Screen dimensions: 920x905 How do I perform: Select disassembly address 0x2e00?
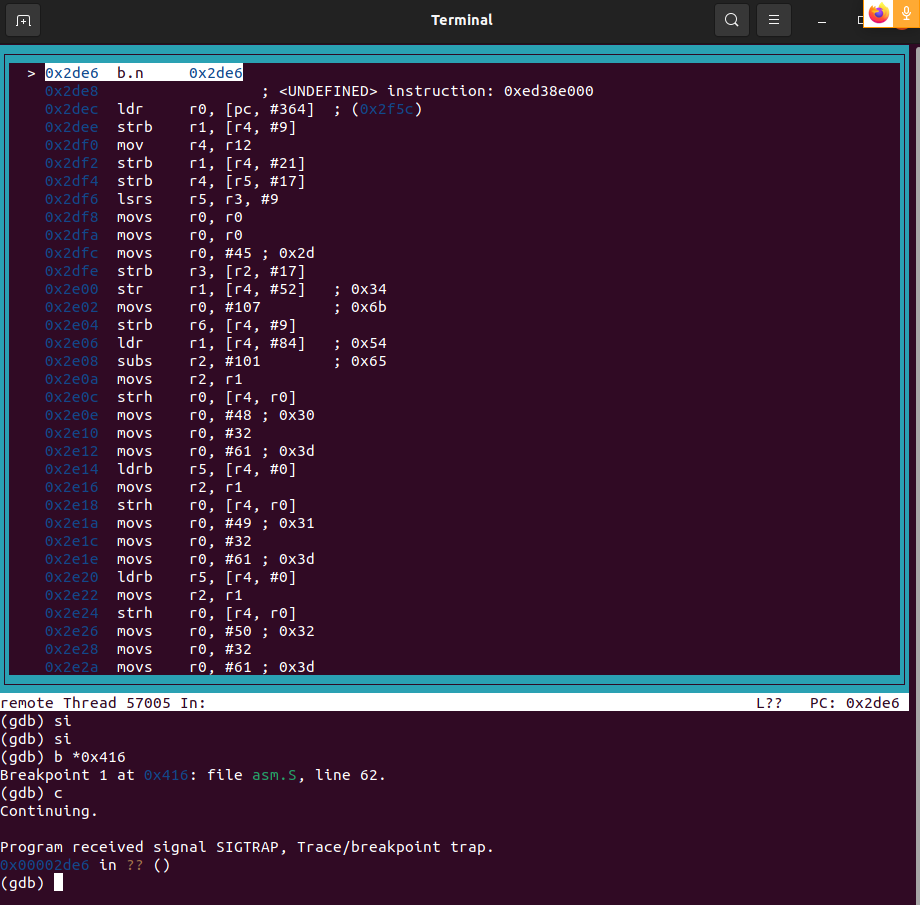point(71,289)
